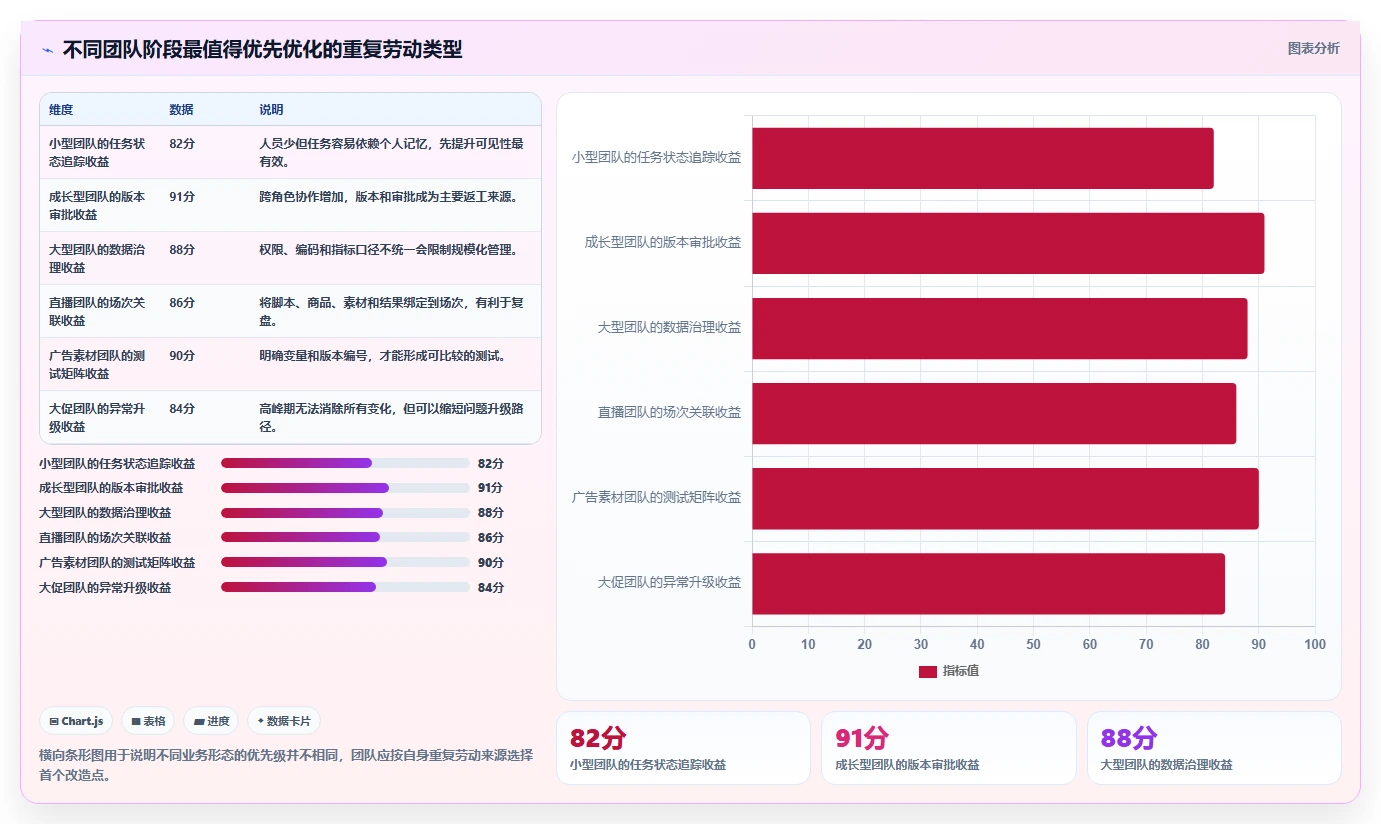
Task: Click the x-axis tick label 100
Action: pyautogui.click(x=1315, y=644)
